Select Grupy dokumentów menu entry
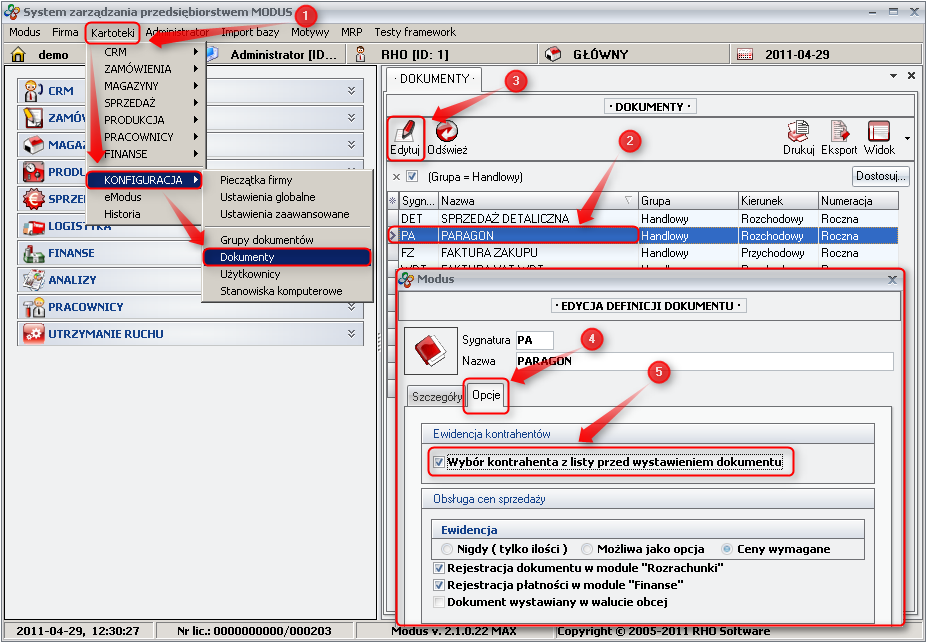The image size is (927, 643). point(287,240)
